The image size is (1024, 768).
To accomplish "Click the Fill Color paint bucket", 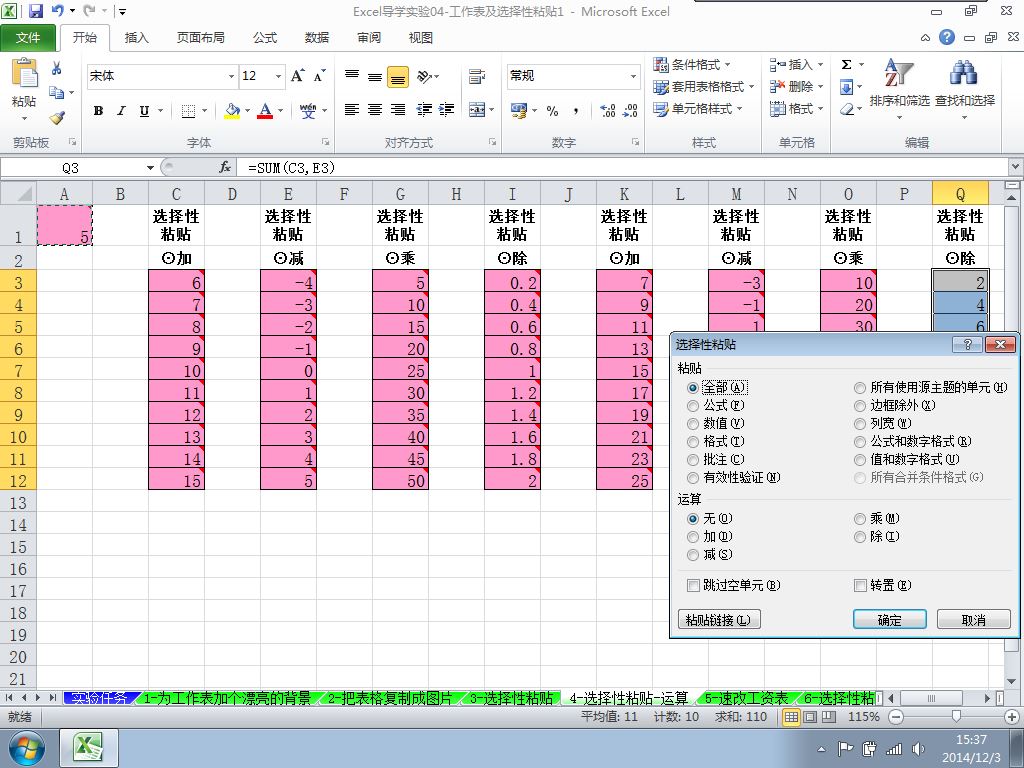I will [x=232, y=111].
